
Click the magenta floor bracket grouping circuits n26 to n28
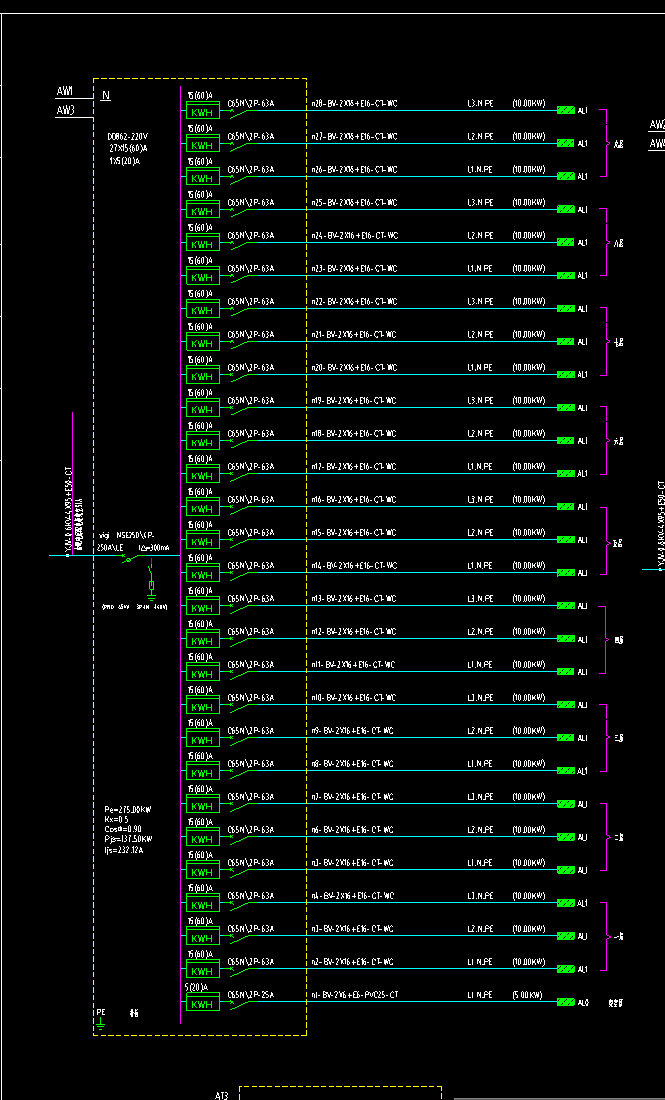tap(604, 143)
